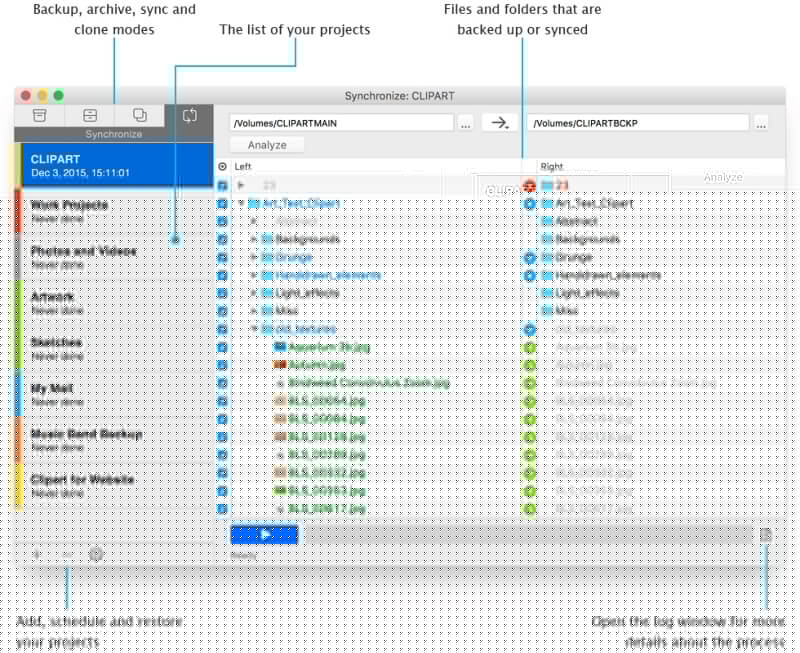Toggle checkbox for Autumn.jpg file

click(222, 365)
